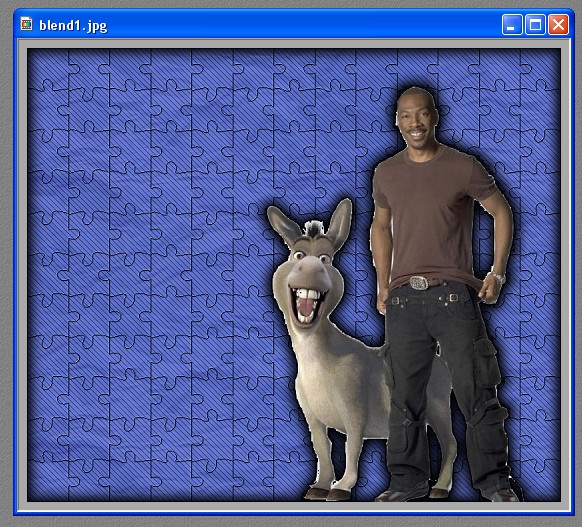Maximize the blend1.jpg window
This screenshot has width=582, height=527.
tap(535, 24)
